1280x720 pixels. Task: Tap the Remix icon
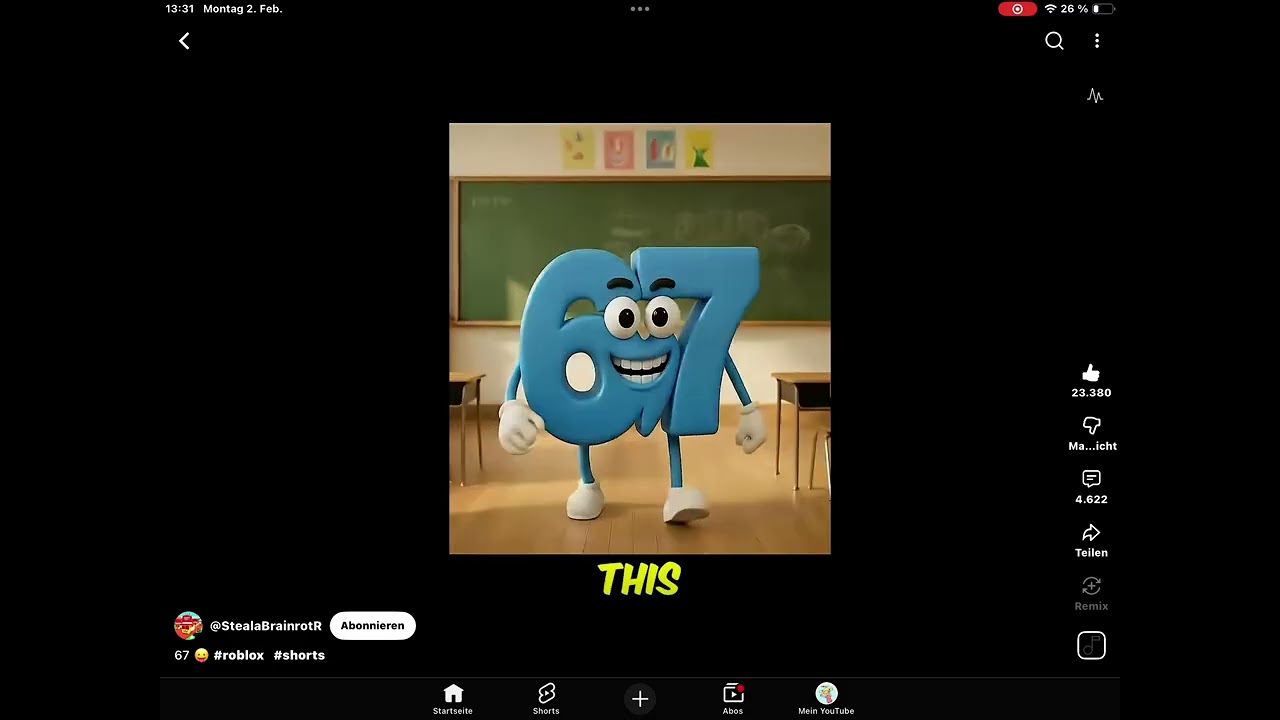point(1091,585)
